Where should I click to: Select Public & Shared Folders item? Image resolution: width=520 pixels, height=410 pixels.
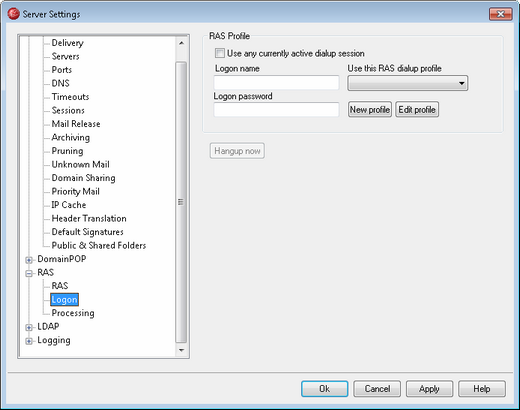click(99, 245)
